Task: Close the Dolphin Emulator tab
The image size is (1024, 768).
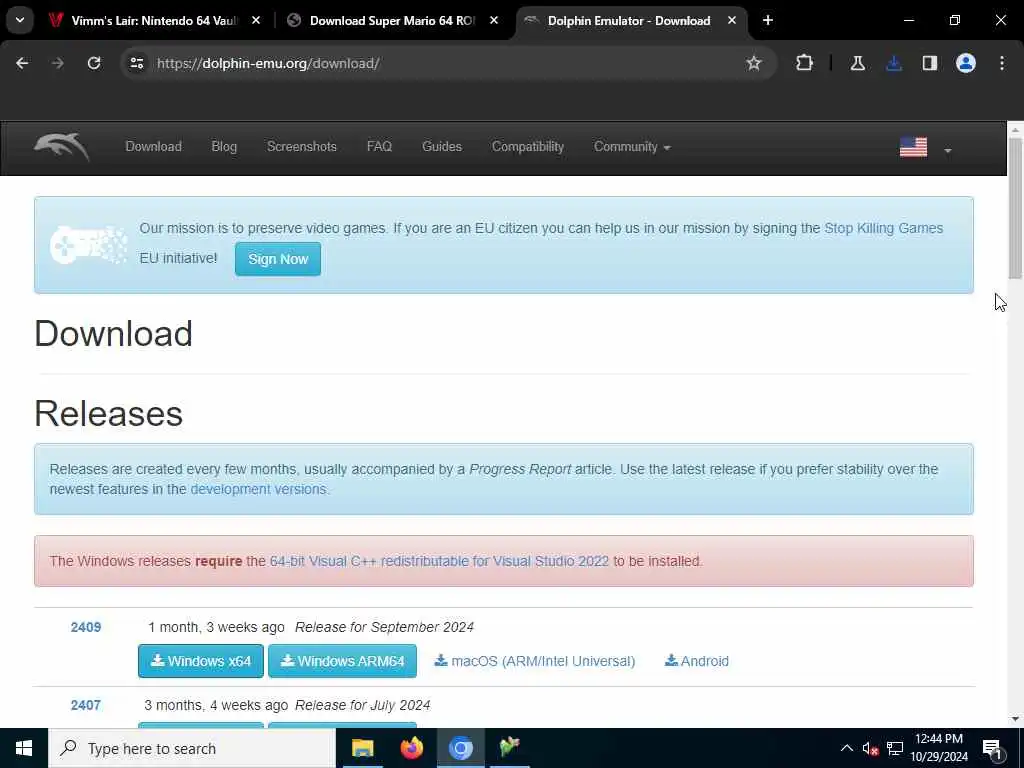Action: click(x=732, y=21)
